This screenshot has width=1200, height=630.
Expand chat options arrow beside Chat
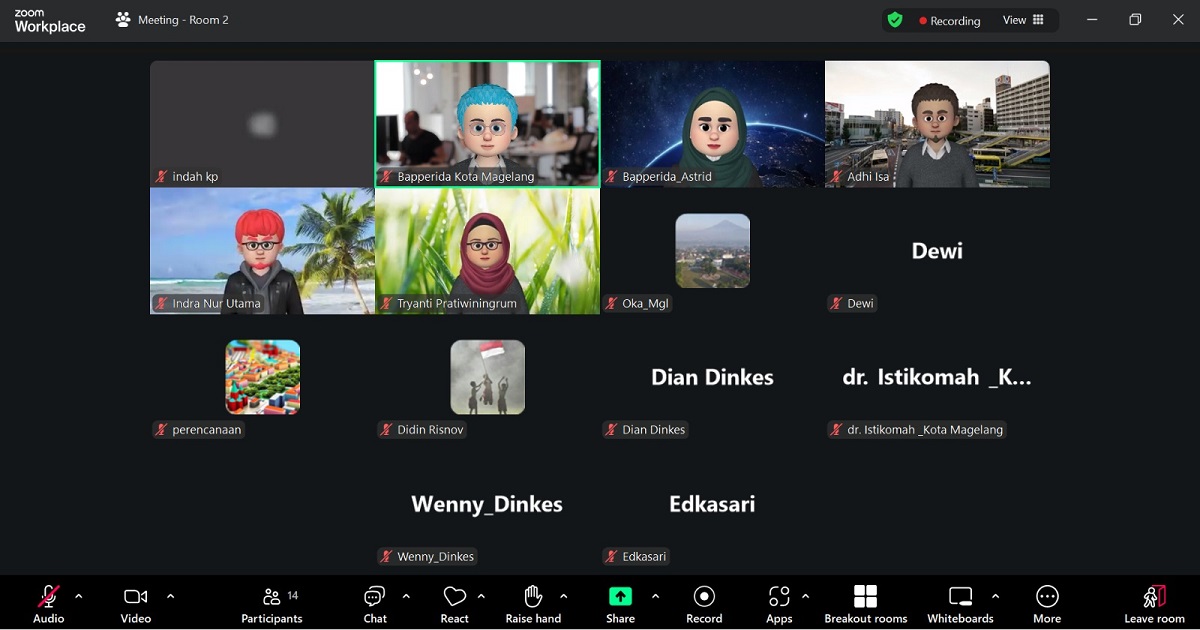(406, 596)
